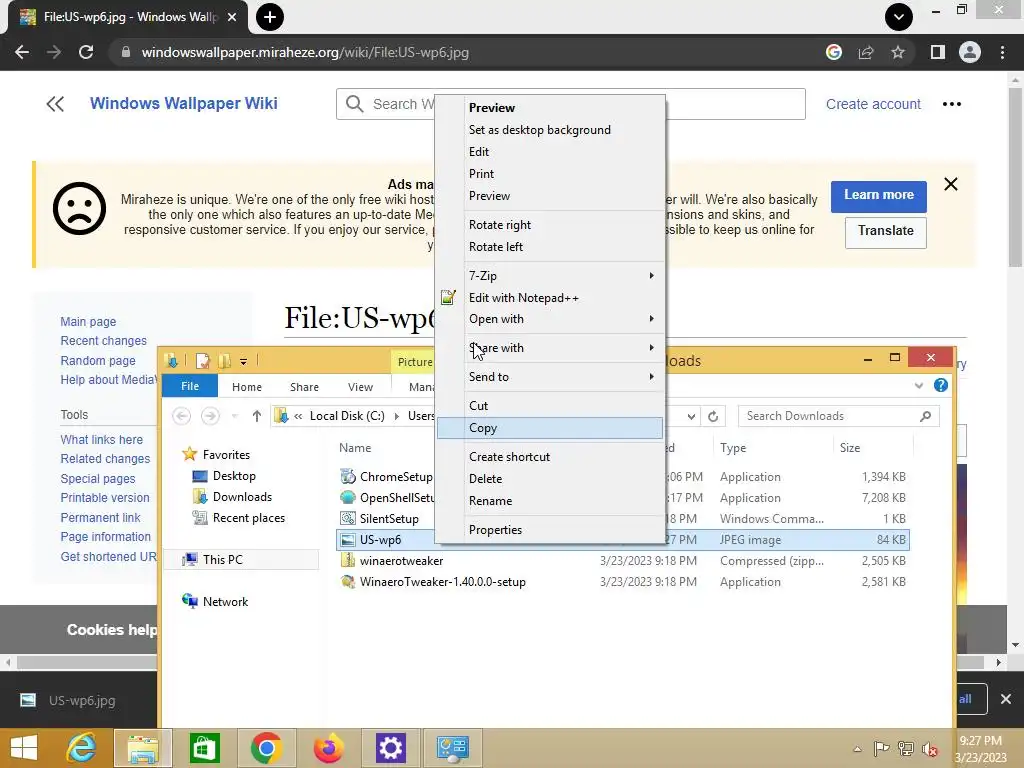This screenshot has height=768, width=1024.
Task: Open the gear settings app on taskbar
Action: tap(391, 748)
